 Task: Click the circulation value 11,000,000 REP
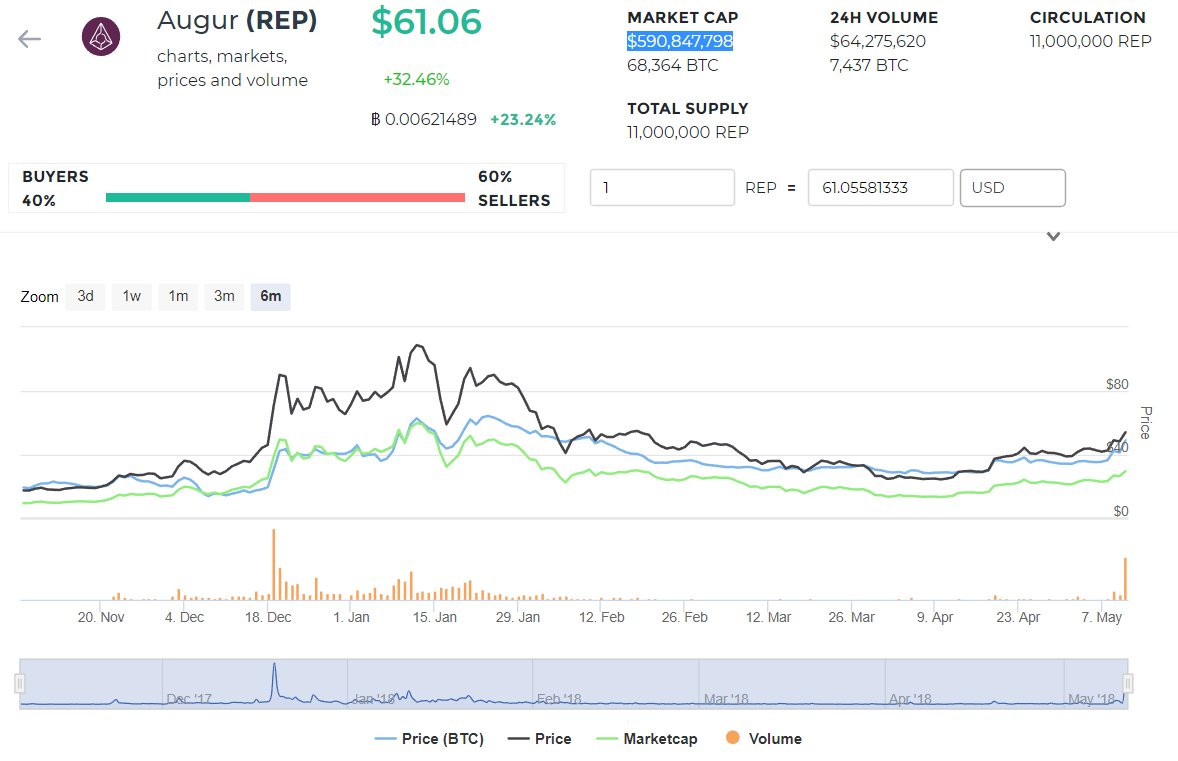(x=1090, y=41)
